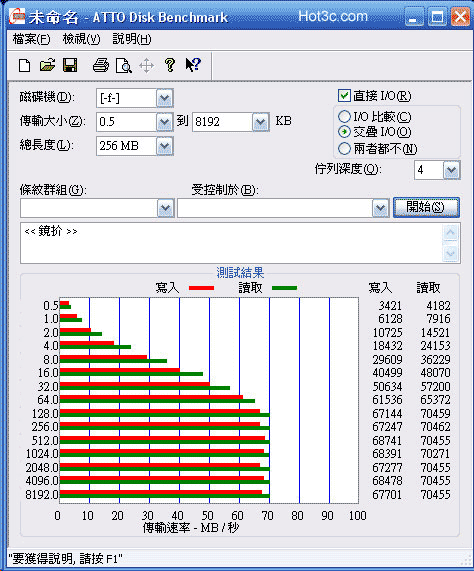Click the green 讀取 legend swatch
474x571 pixels.
tap(284, 288)
